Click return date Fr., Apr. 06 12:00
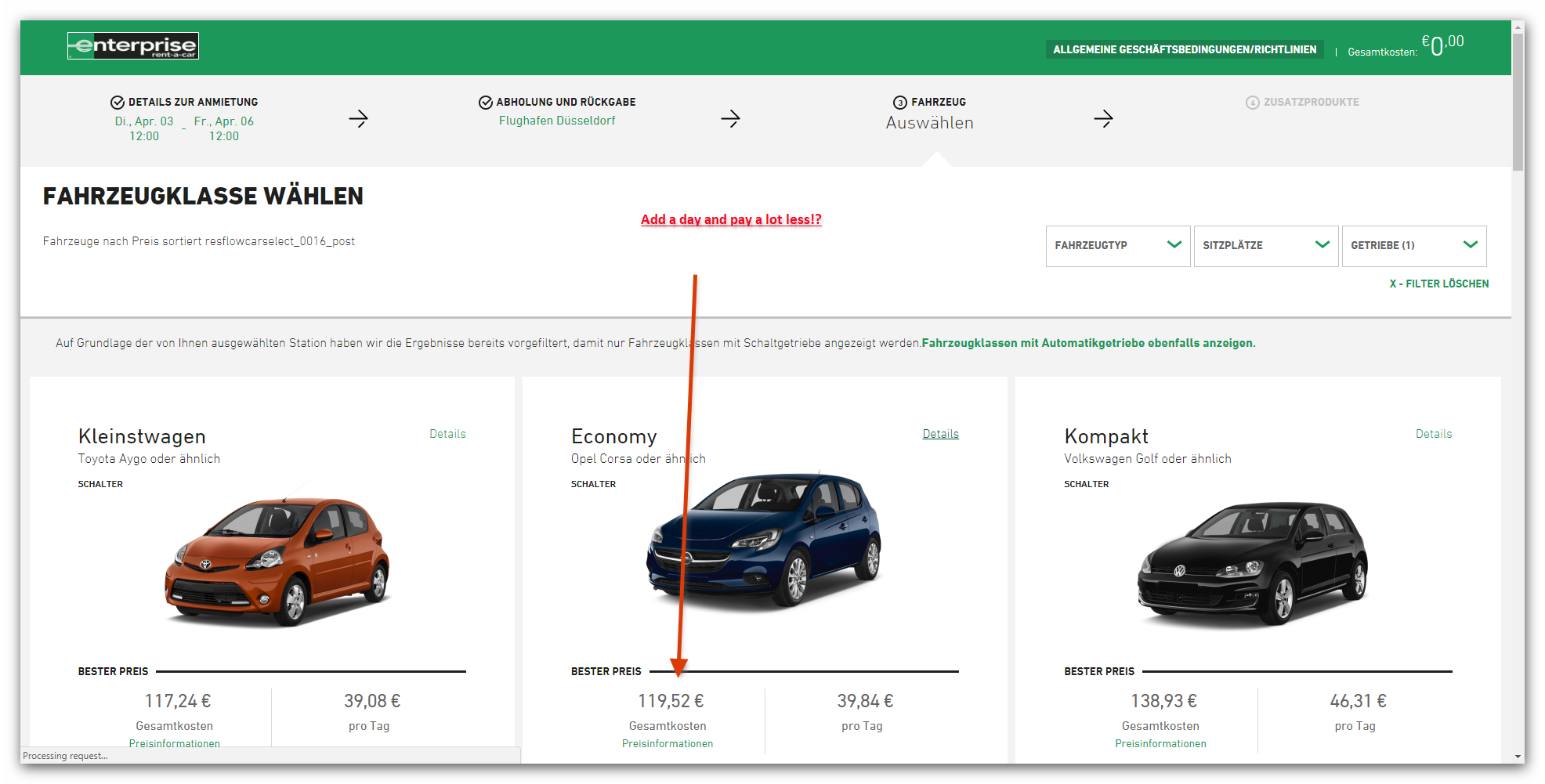Image resolution: width=1545 pixels, height=784 pixels. pos(224,128)
